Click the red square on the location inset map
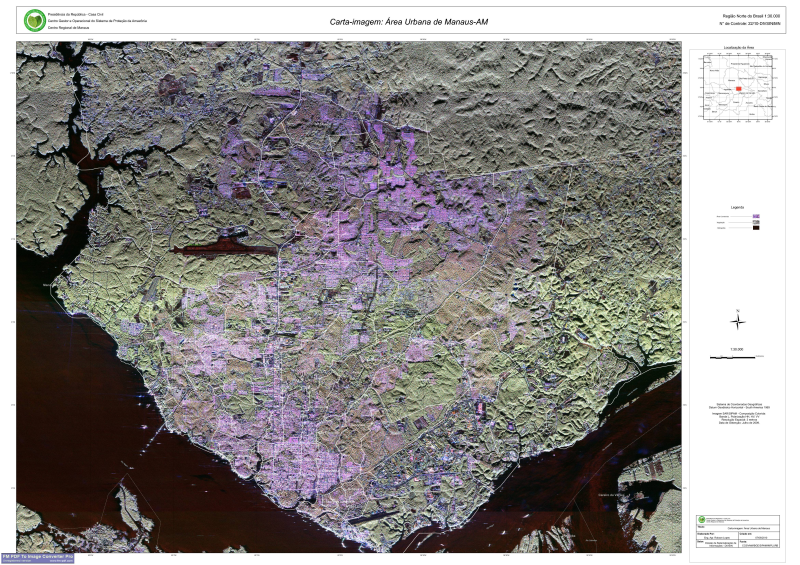800x565 pixels. pyautogui.click(x=738, y=89)
